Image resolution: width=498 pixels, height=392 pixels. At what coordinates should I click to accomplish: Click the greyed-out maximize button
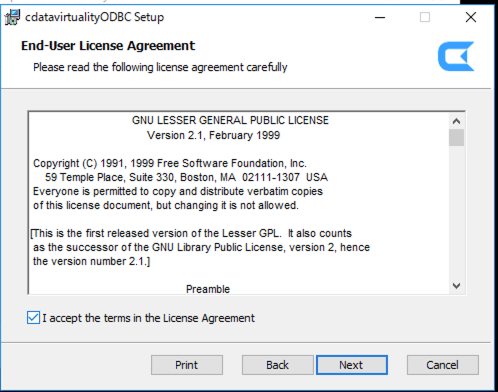(x=425, y=17)
